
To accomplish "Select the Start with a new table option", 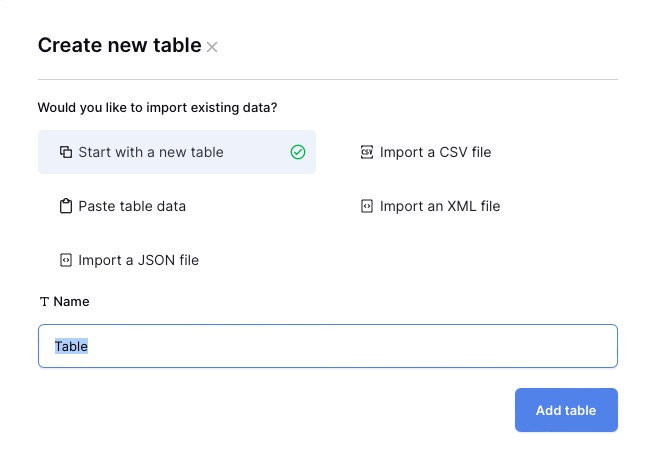I will click(151, 152).
